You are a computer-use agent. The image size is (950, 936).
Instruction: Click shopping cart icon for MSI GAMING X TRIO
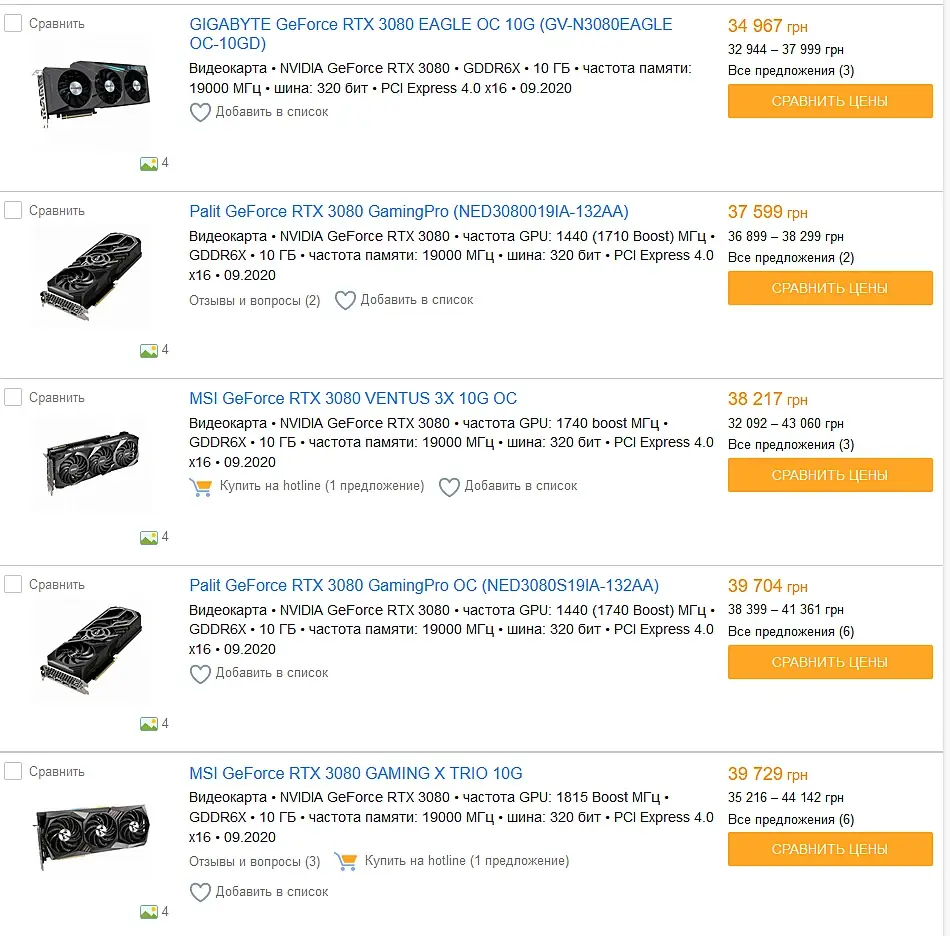click(346, 861)
